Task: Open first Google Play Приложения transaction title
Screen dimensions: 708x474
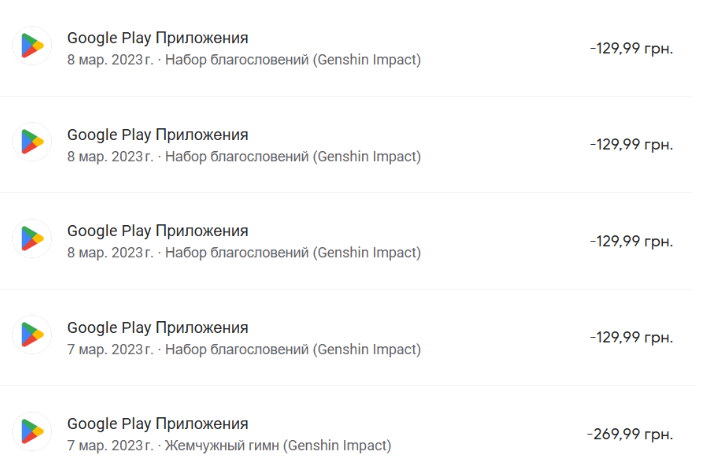Action: point(158,38)
